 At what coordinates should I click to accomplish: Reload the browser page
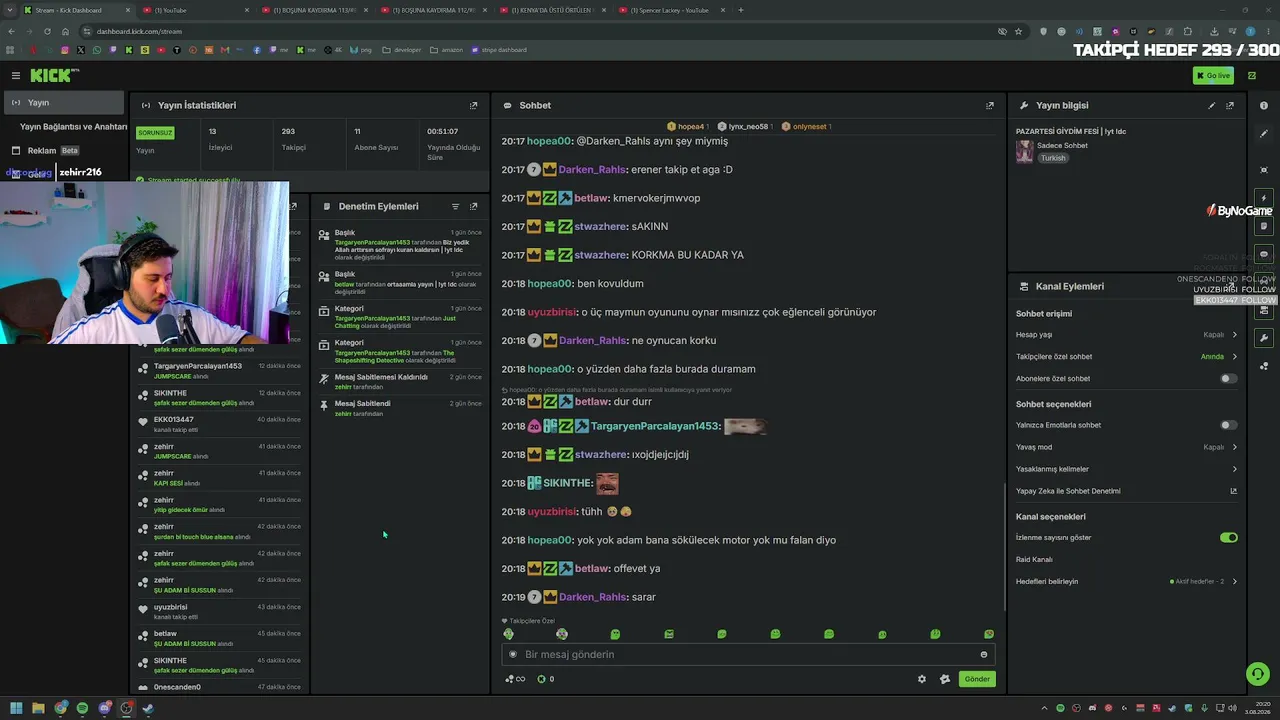49,31
